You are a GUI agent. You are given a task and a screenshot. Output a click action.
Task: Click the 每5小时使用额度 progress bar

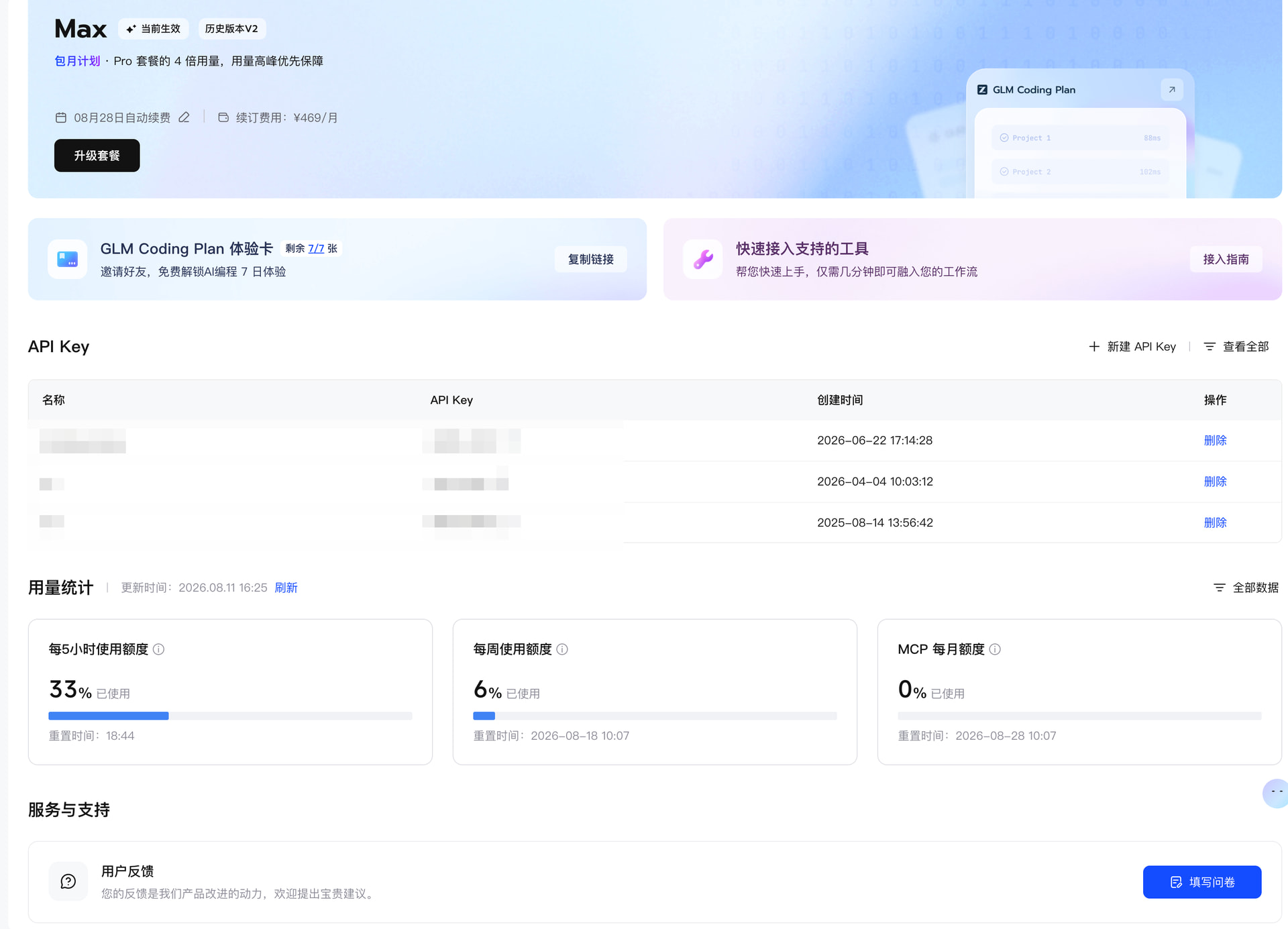pyautogui.click(x=230, y=716)
